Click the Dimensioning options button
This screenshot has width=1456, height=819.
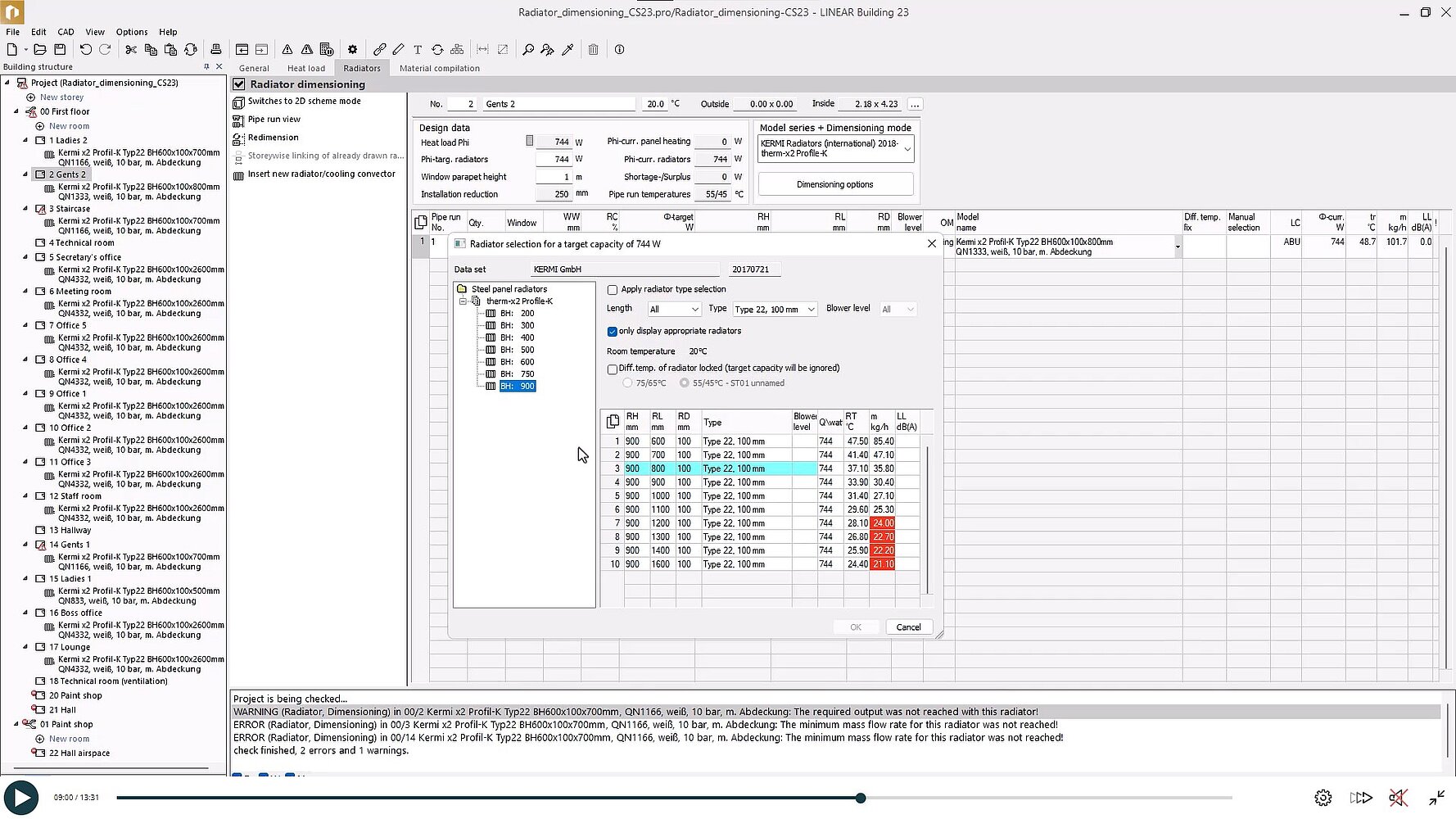tap(834, 184)
